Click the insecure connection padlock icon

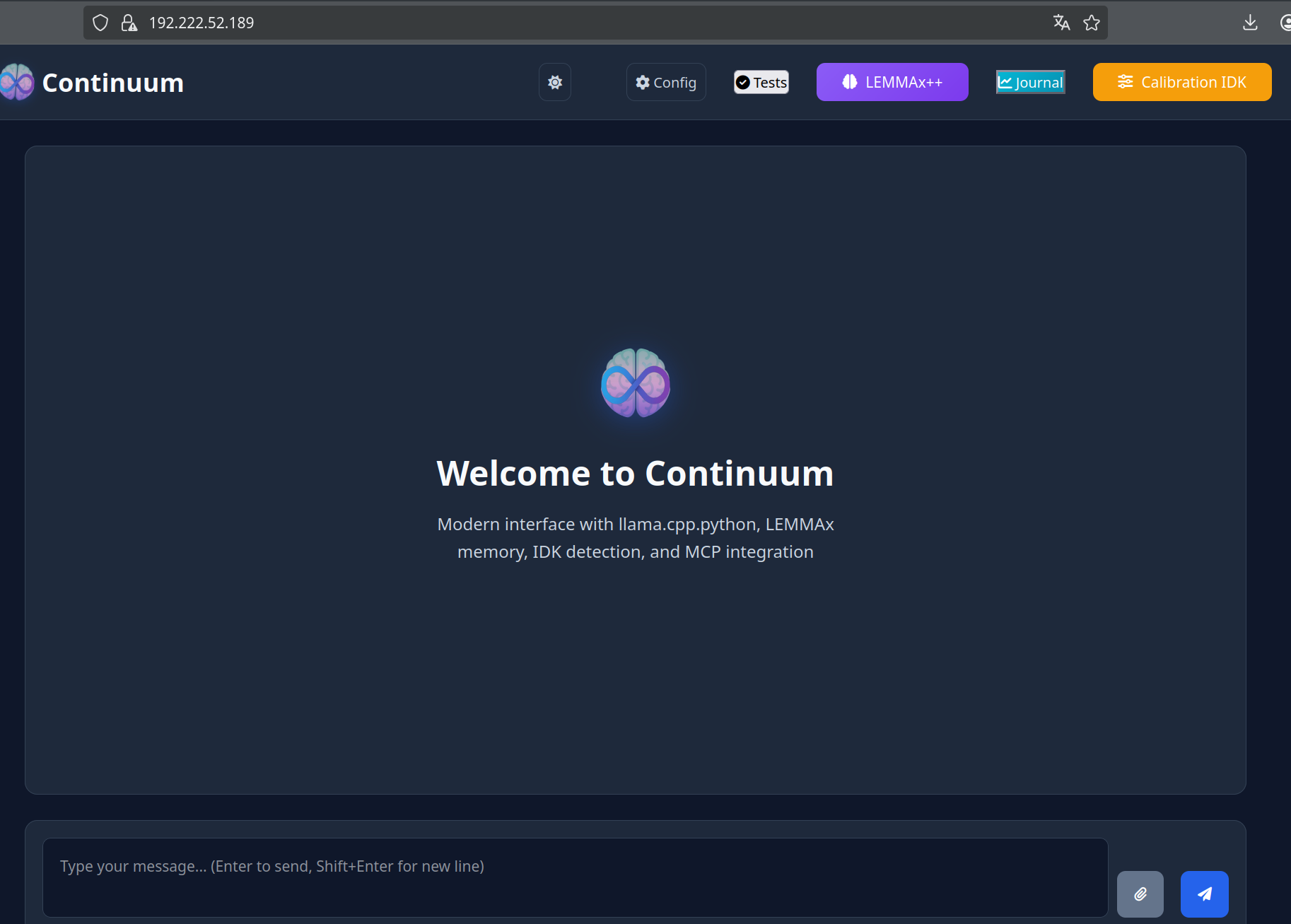pyautogui.click(x=129, y=23)
